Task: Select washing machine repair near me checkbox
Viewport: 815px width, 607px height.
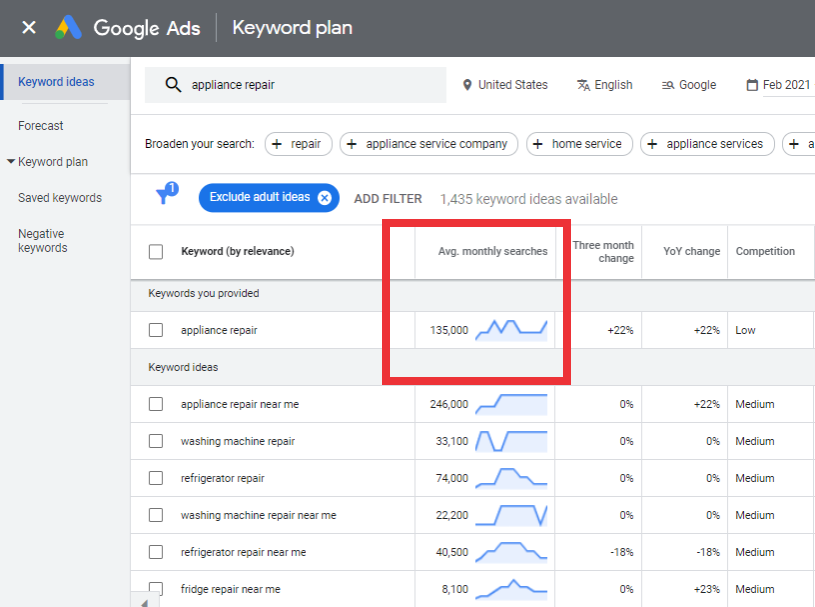Action: click(156, 515)
